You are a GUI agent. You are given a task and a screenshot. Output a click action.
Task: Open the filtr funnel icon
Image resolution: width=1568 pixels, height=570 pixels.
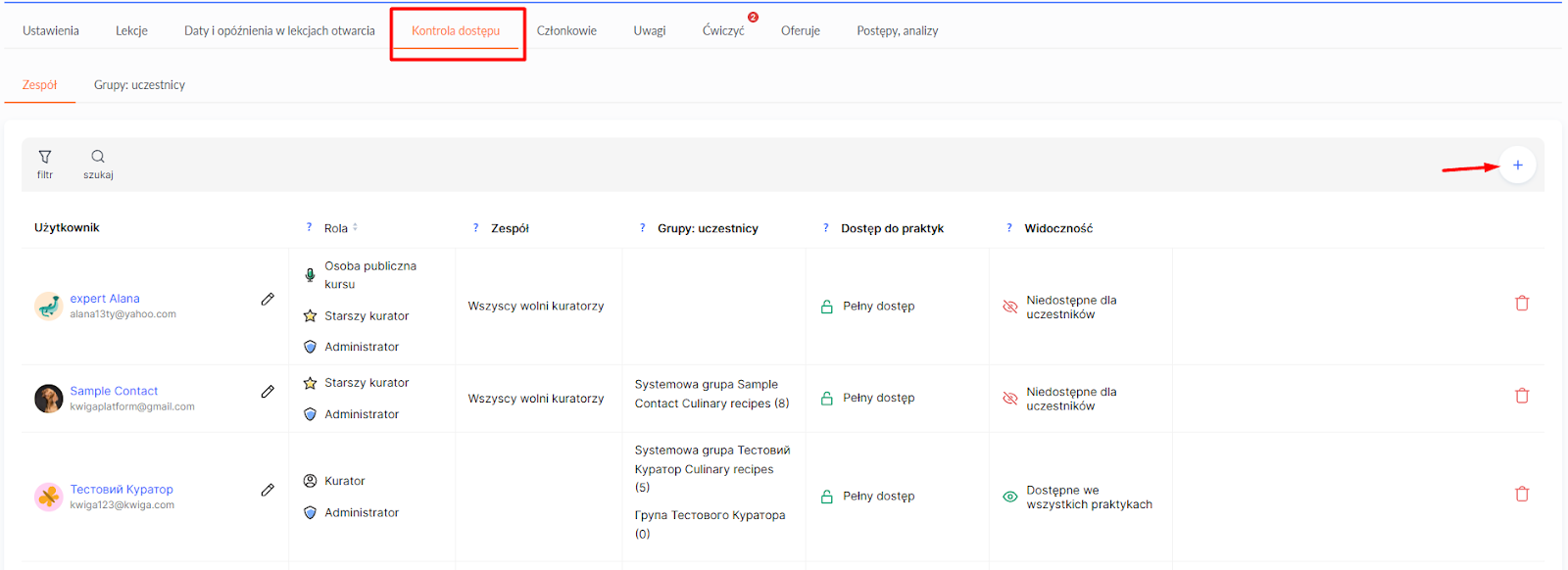(45, 157)
